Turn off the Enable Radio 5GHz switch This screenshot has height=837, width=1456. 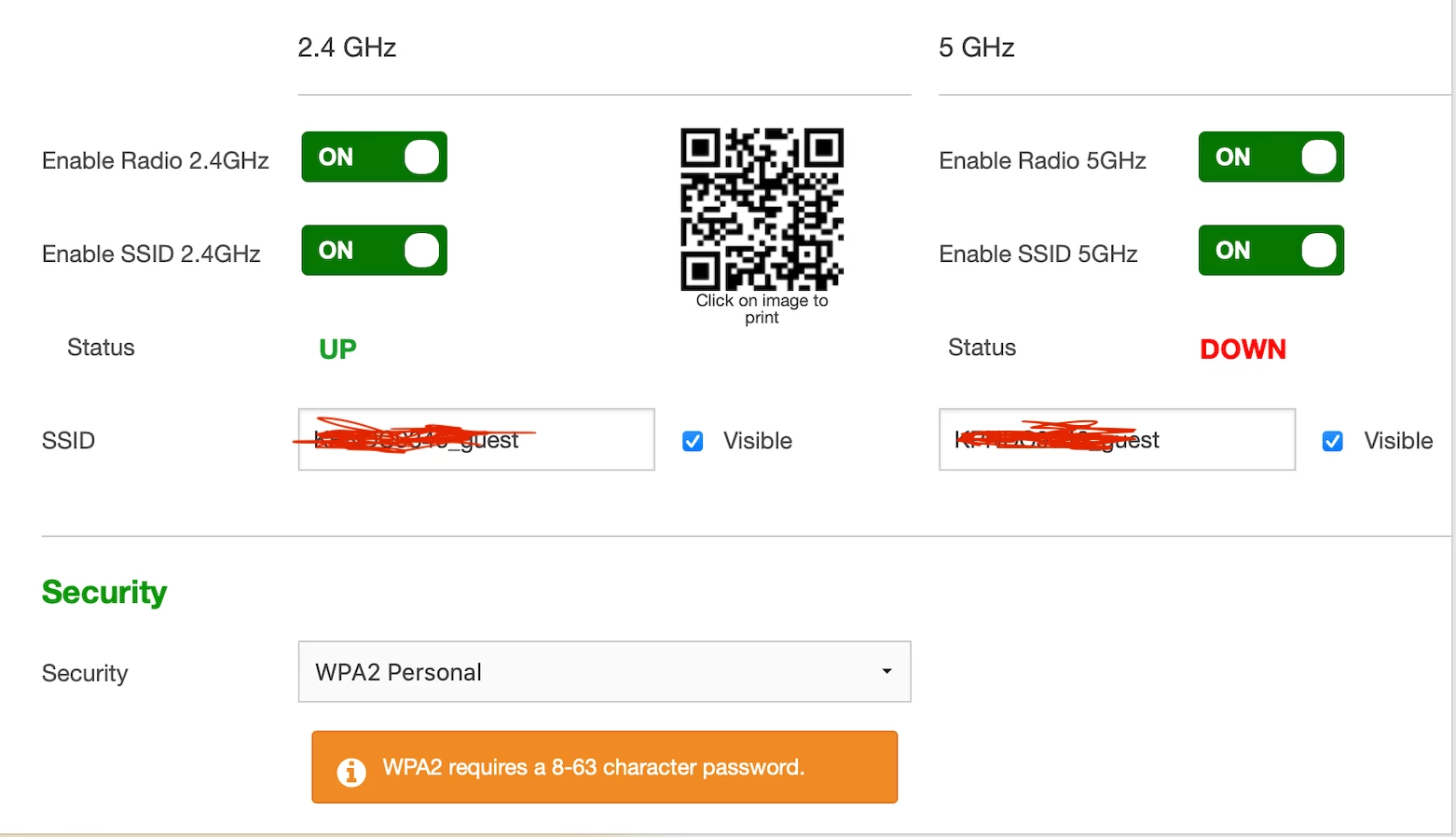click(1271, 157)
